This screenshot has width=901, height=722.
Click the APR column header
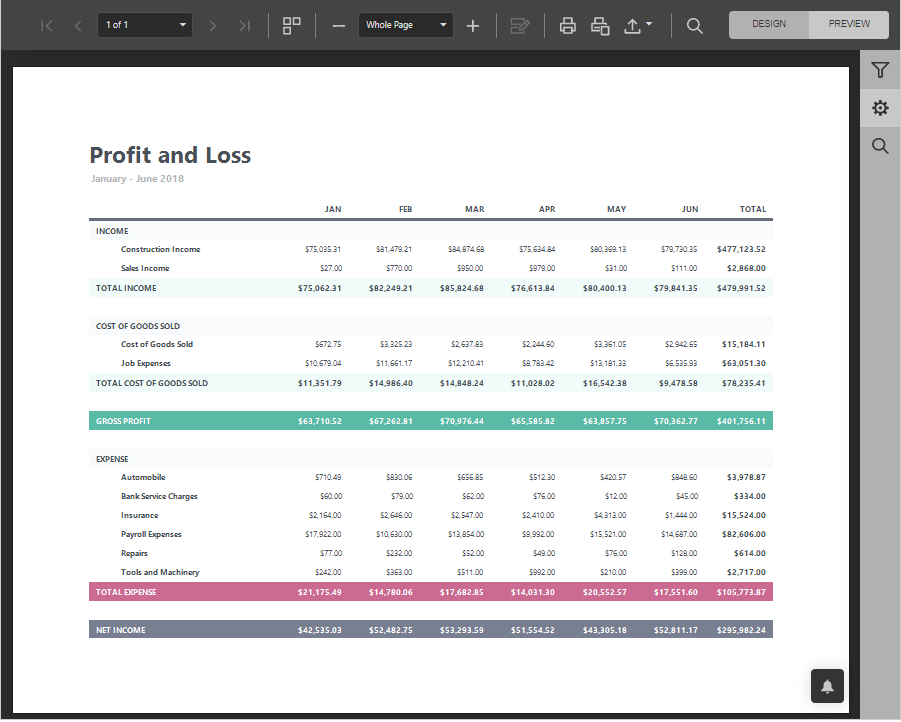point(547,209)
